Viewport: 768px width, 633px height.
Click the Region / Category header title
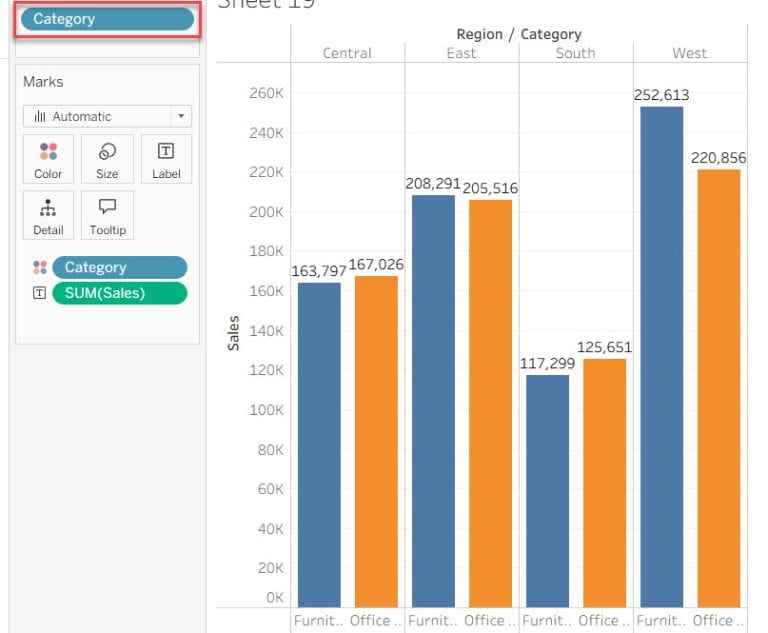[519, 34]
